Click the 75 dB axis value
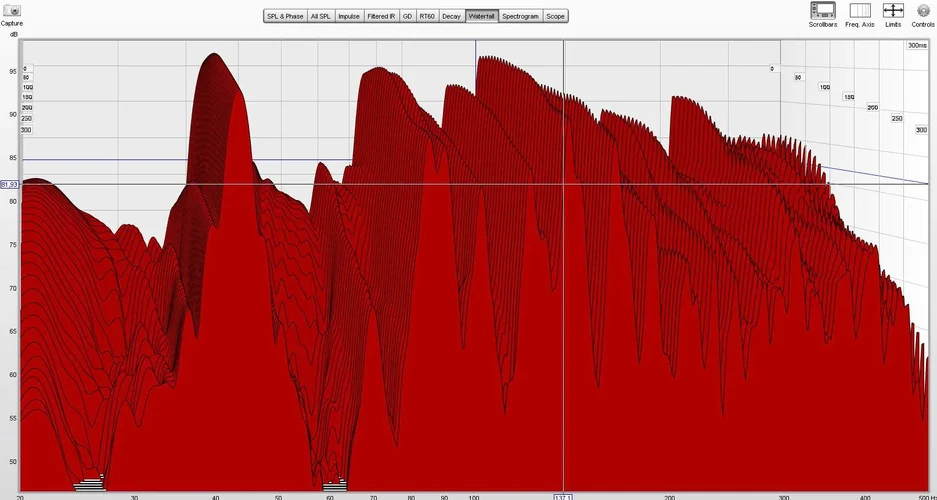 click(13, 244)
